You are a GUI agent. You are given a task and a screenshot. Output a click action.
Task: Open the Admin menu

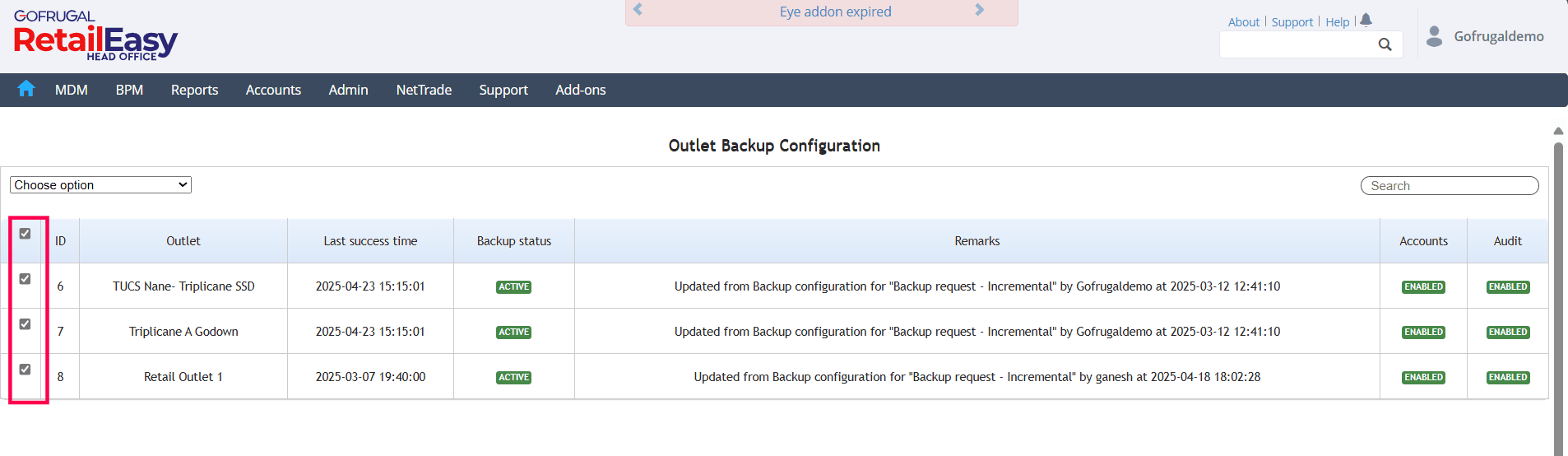tap(348, 90)
